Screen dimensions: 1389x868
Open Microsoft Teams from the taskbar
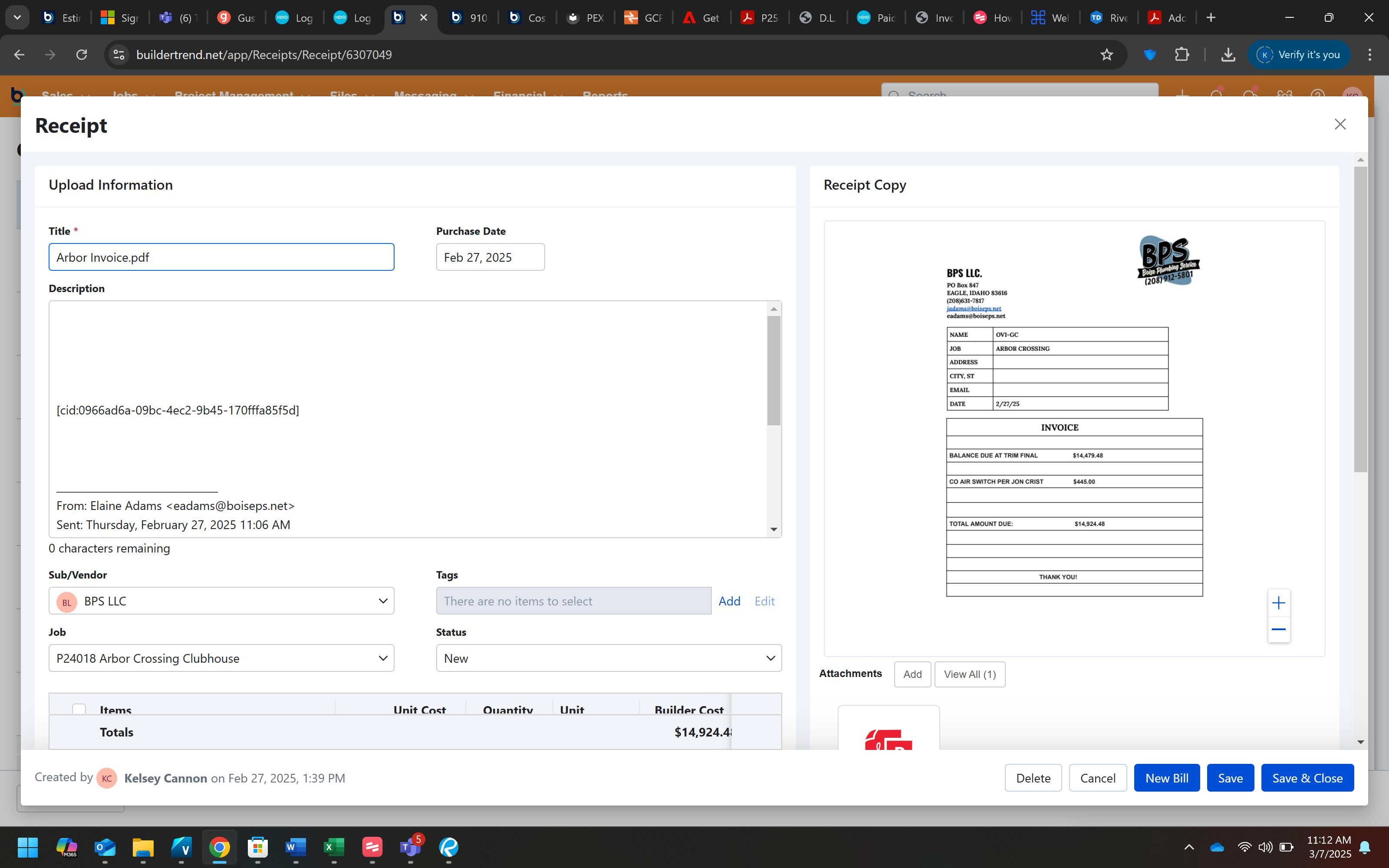(x=410, y=847)
